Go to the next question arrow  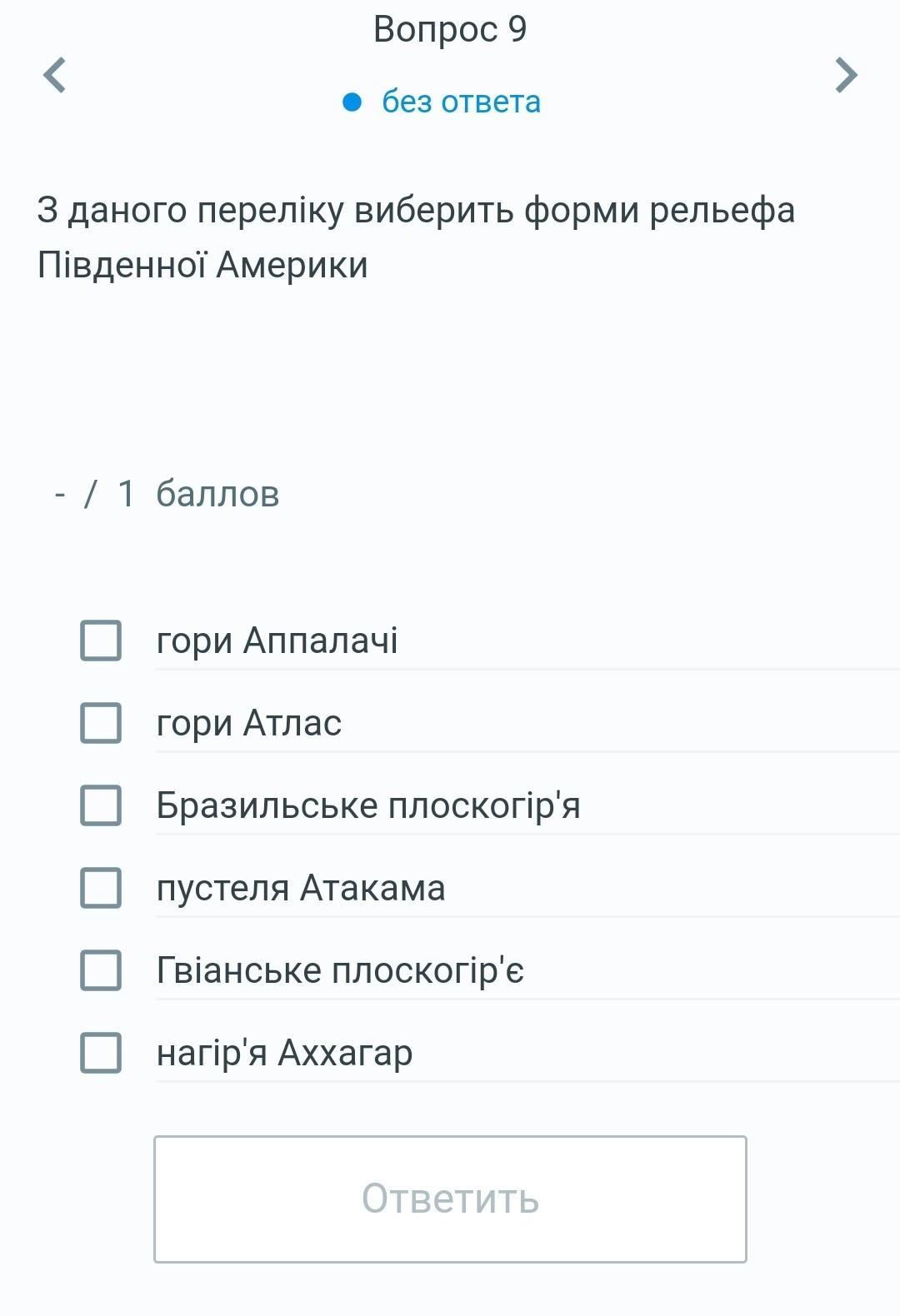pyautogui.click(x=846, y=75)
